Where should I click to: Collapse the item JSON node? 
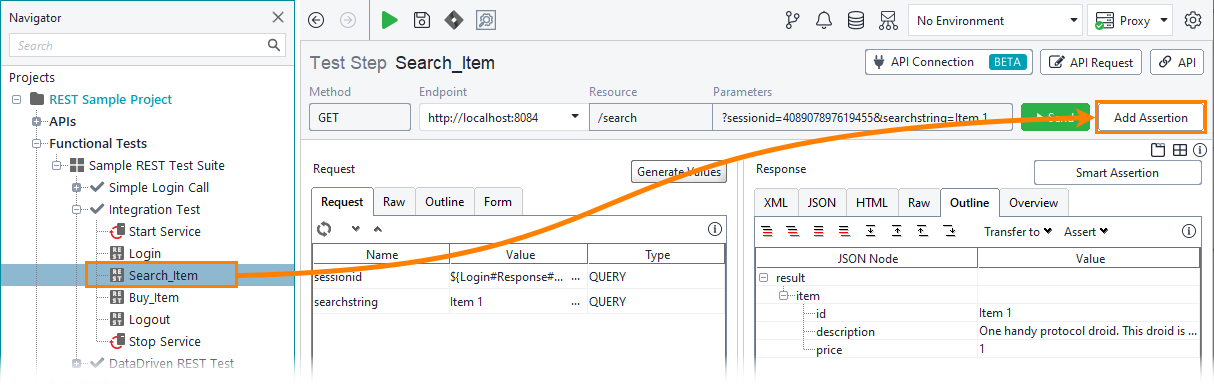click(x=784, y=296)
